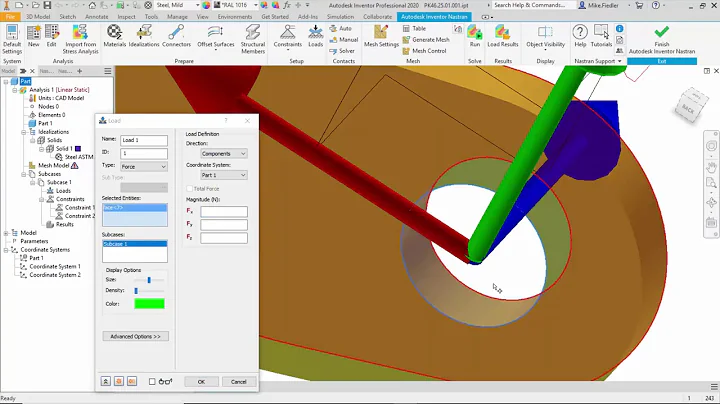Finish Autodesk Inventor Nastran

(662, 40)
